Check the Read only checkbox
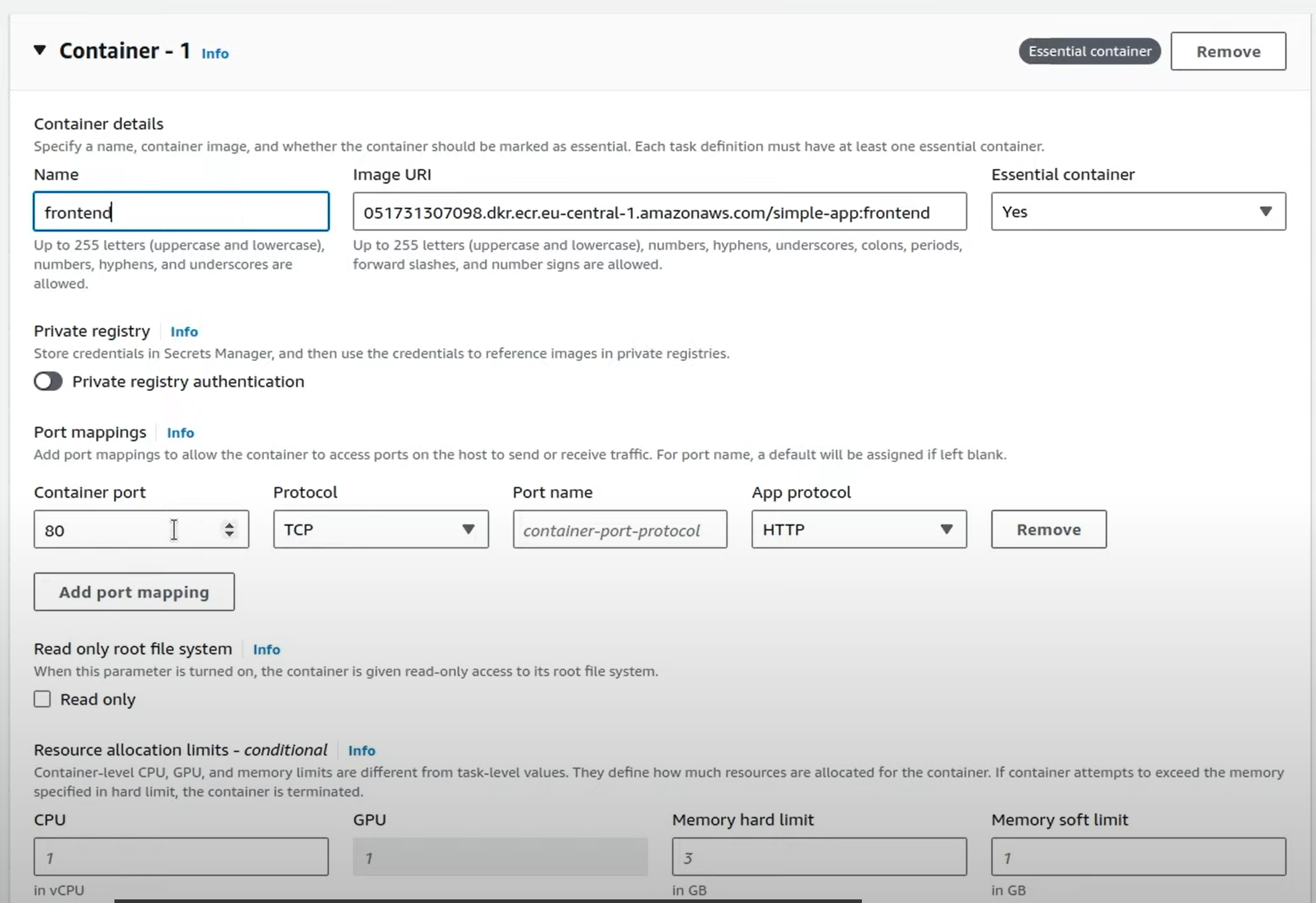Viewport: 1316px width, 903px height. pos(42,700)
